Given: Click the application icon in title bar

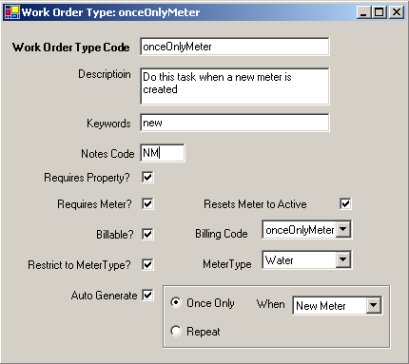Looking at the screenshot, I should pyautogui.click(x=12, y=12).
